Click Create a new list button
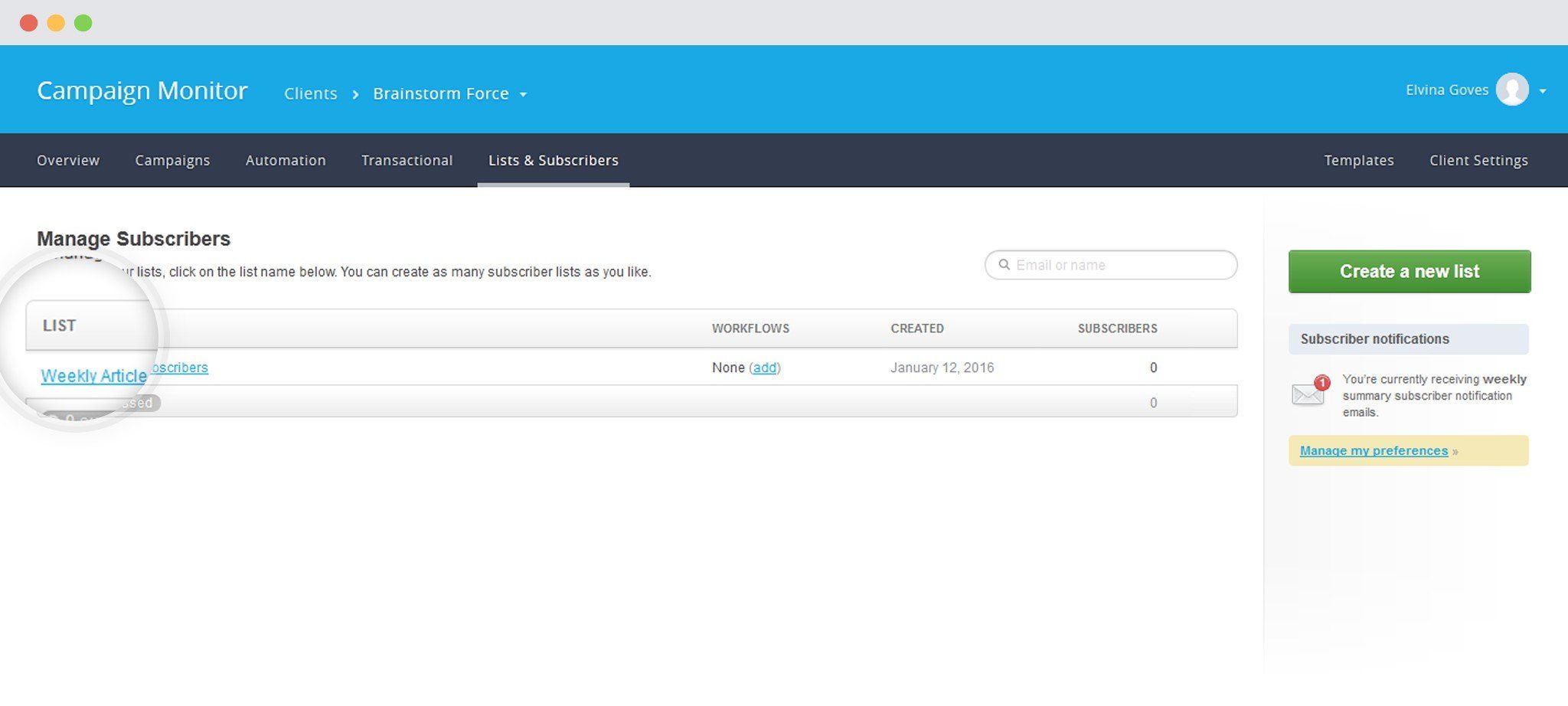 [1410, 271]
